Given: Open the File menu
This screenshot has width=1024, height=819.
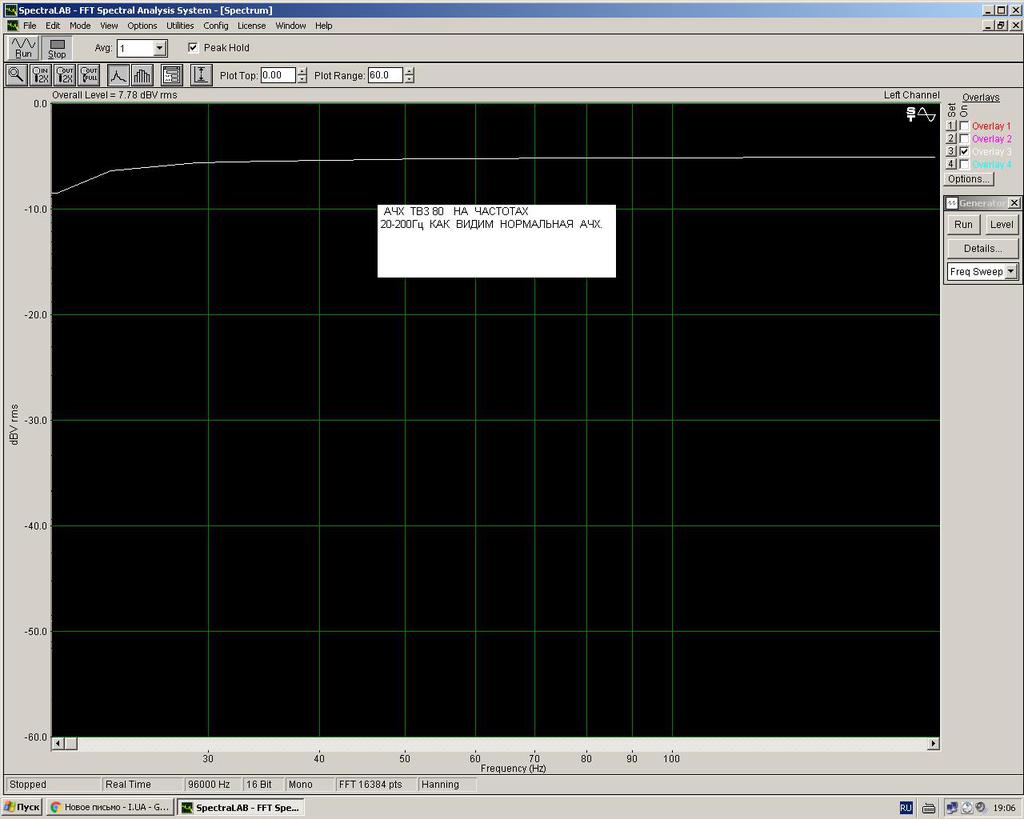Looking at the screenshot, I should (29, 25).
